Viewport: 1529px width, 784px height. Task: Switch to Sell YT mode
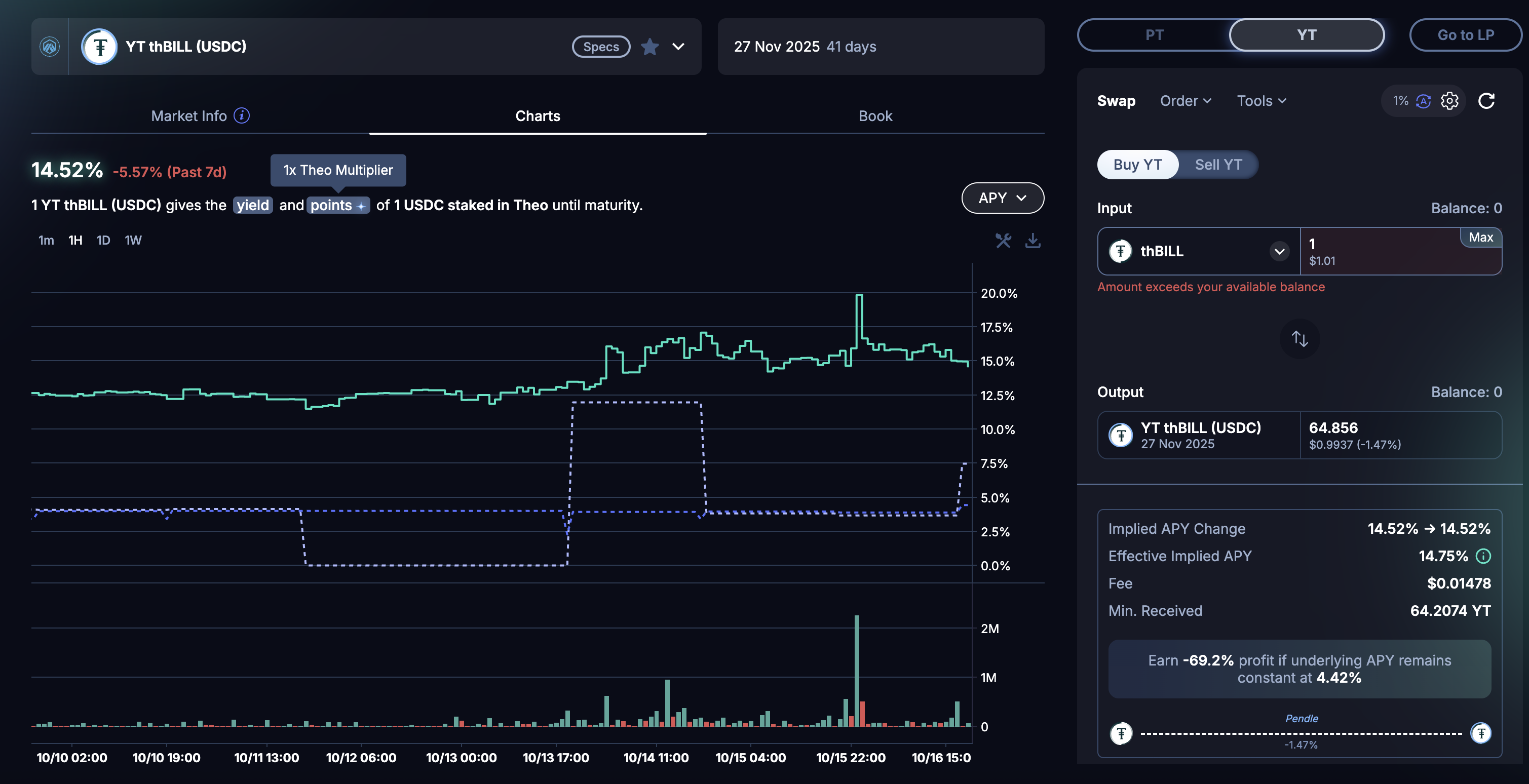point(1218,165)
